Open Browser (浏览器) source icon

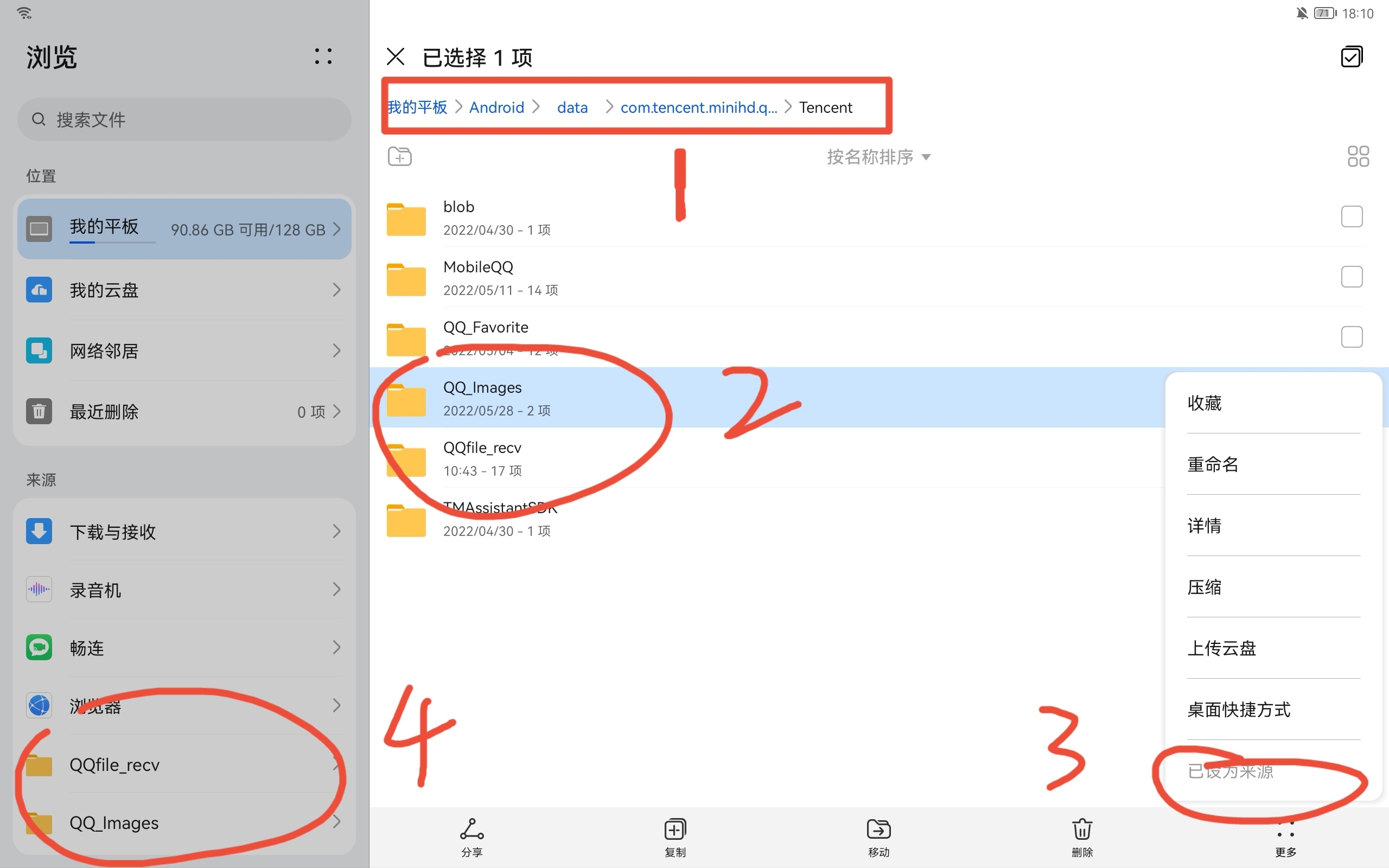point(39,705)
